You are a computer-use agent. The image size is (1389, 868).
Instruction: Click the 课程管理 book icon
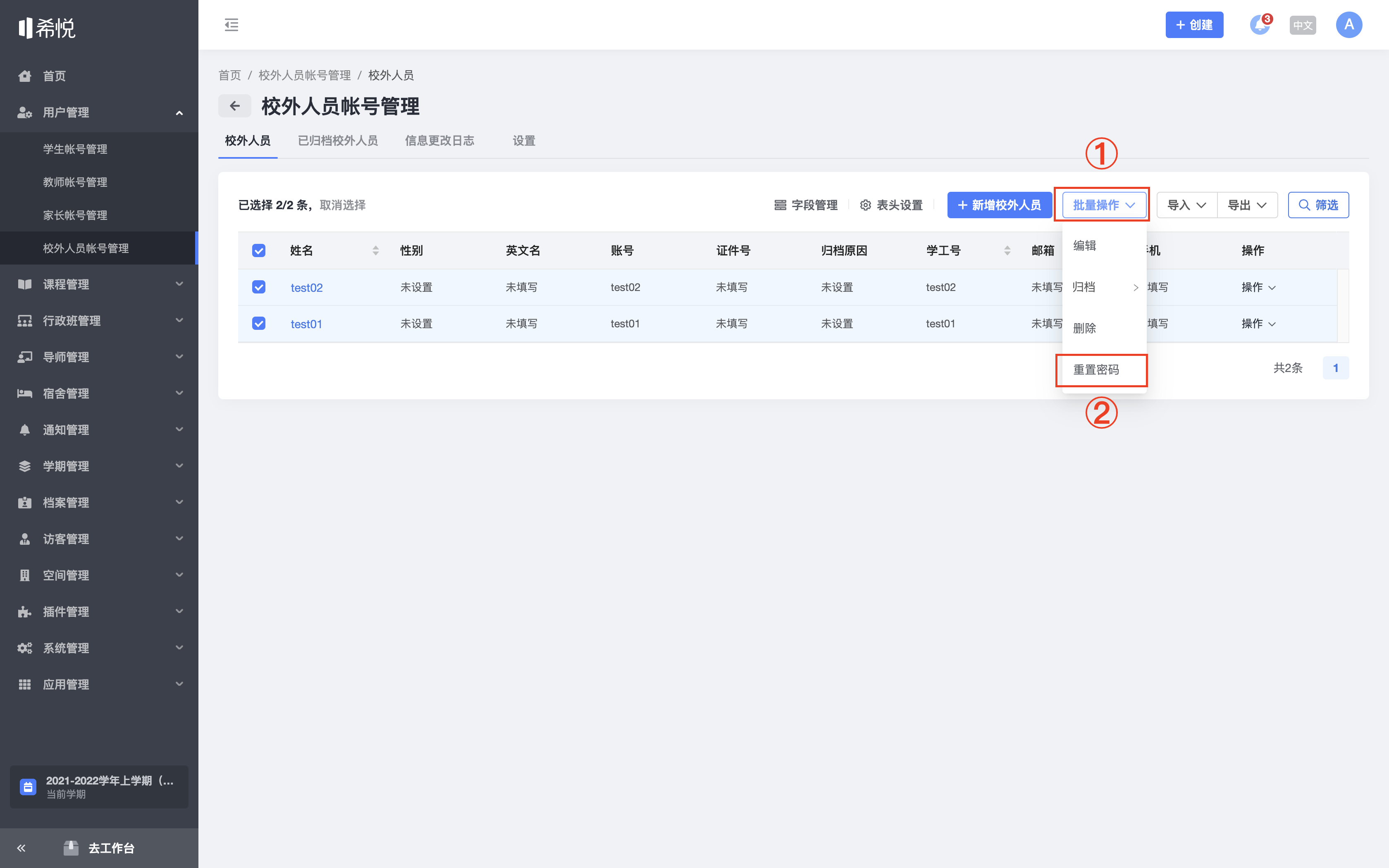(25, 284)
